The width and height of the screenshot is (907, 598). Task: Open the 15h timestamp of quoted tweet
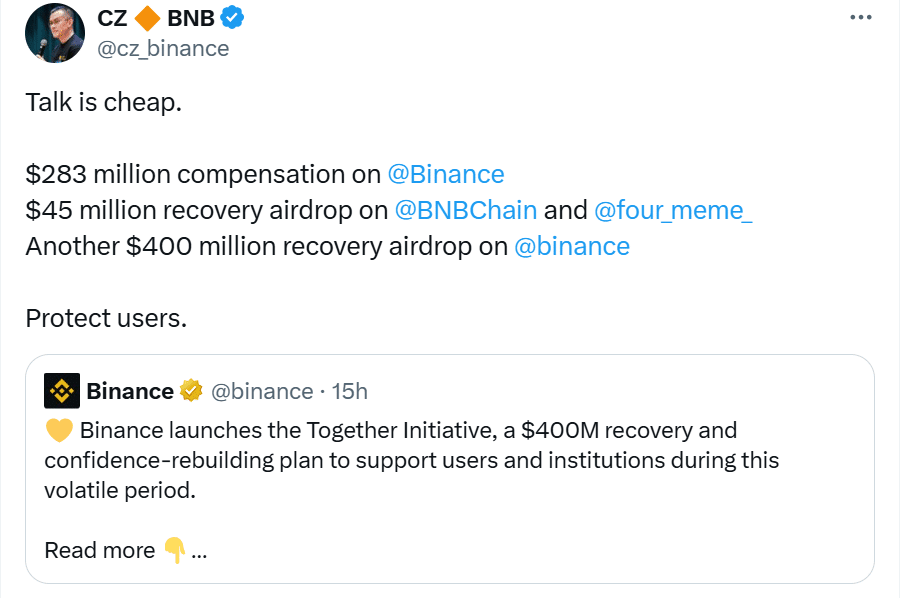pyautogui.click(x=350, y=391)
